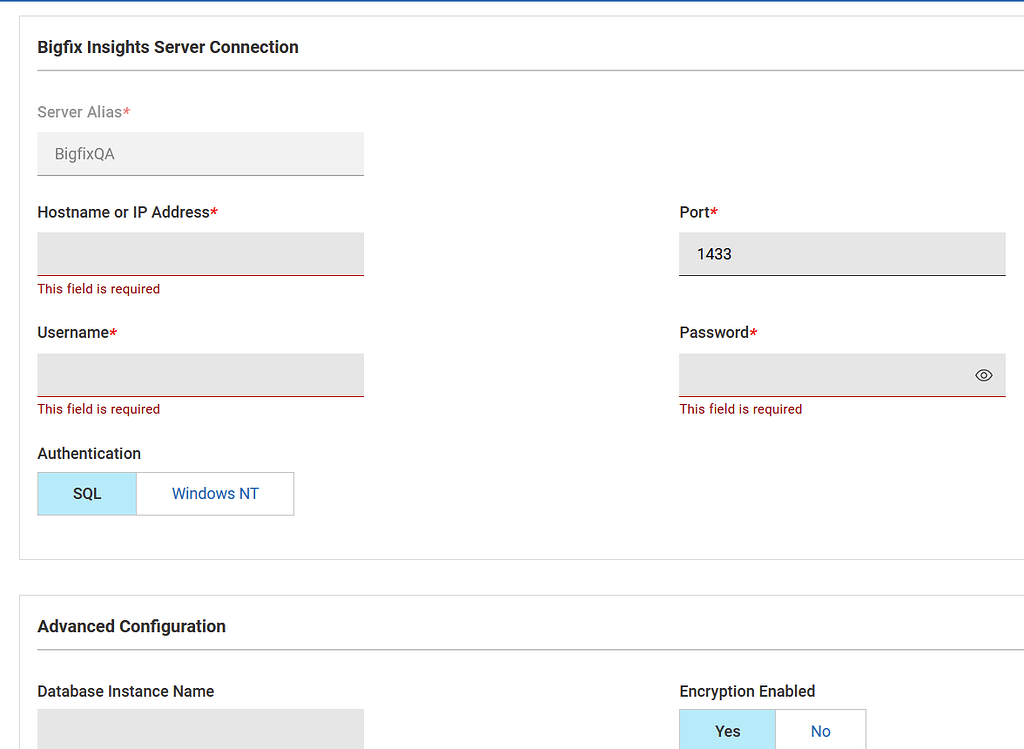
Task: Click the password visibility eye icon
Action: point(983,374)
